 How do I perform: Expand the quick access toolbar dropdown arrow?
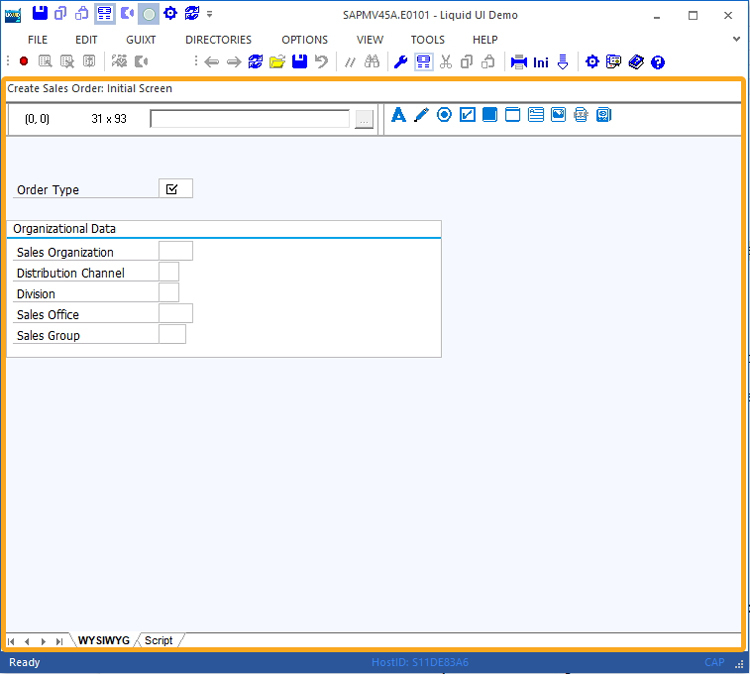210,14
